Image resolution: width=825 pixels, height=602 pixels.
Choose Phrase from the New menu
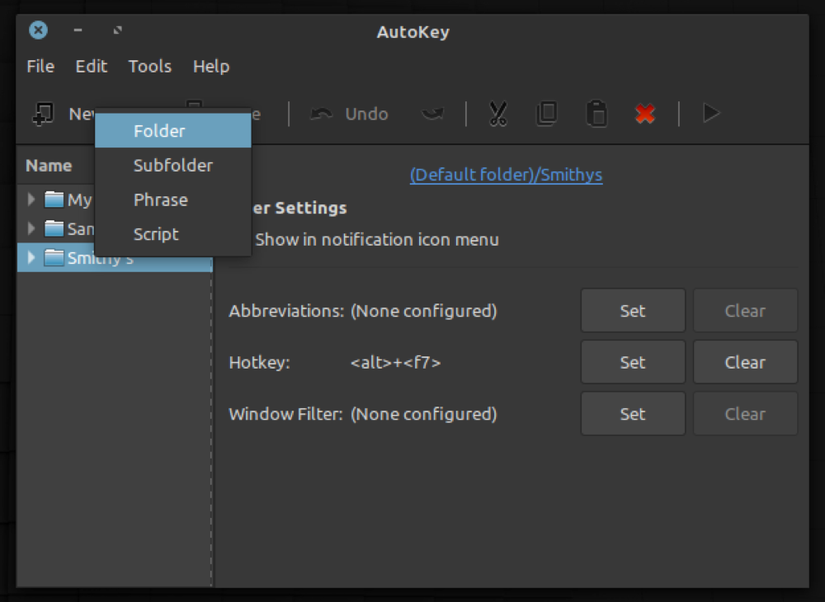click(x=160, y=199)
